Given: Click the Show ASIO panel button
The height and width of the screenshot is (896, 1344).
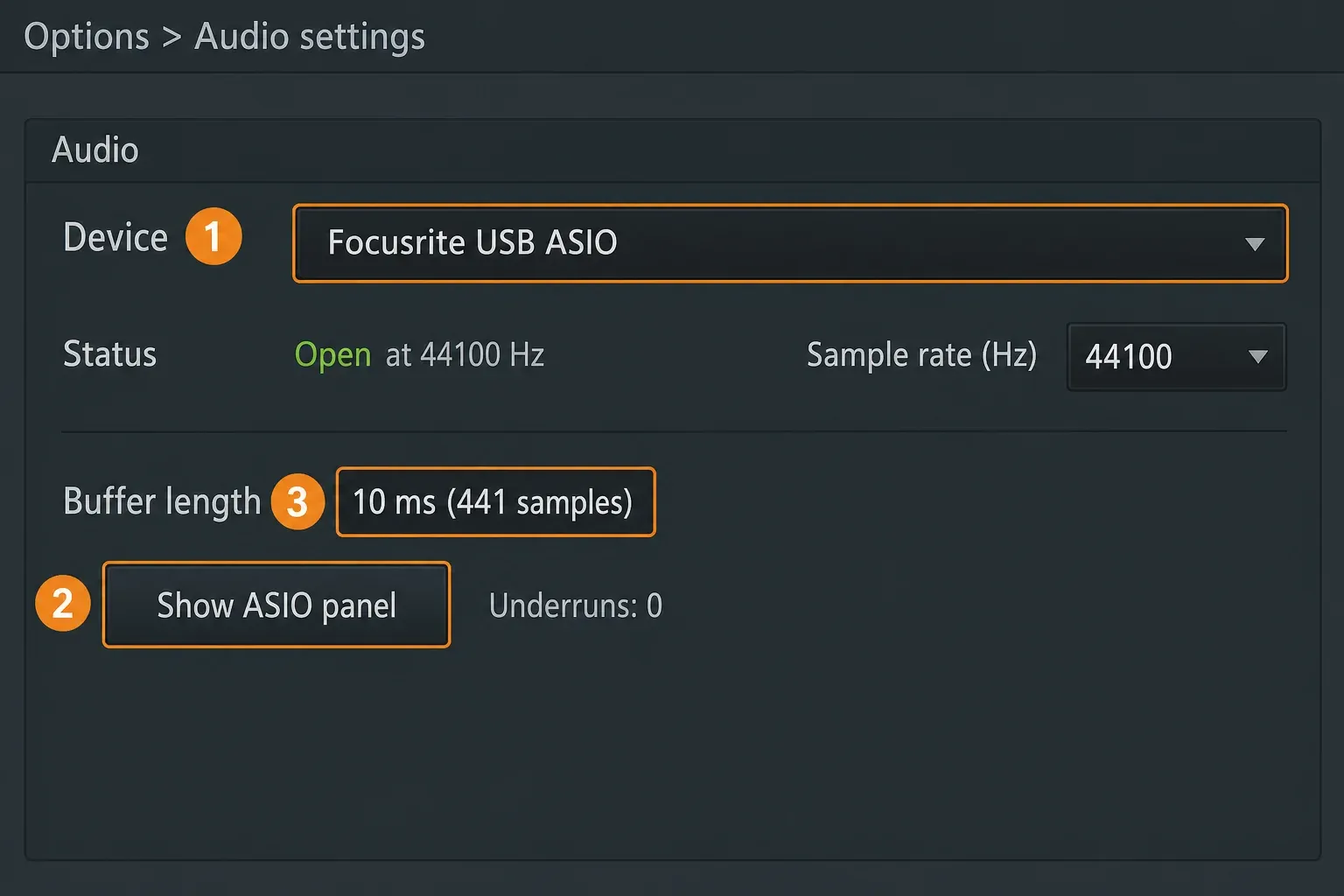Looking at the screenshot, I should pyautogui.click(x=276, y=605).
